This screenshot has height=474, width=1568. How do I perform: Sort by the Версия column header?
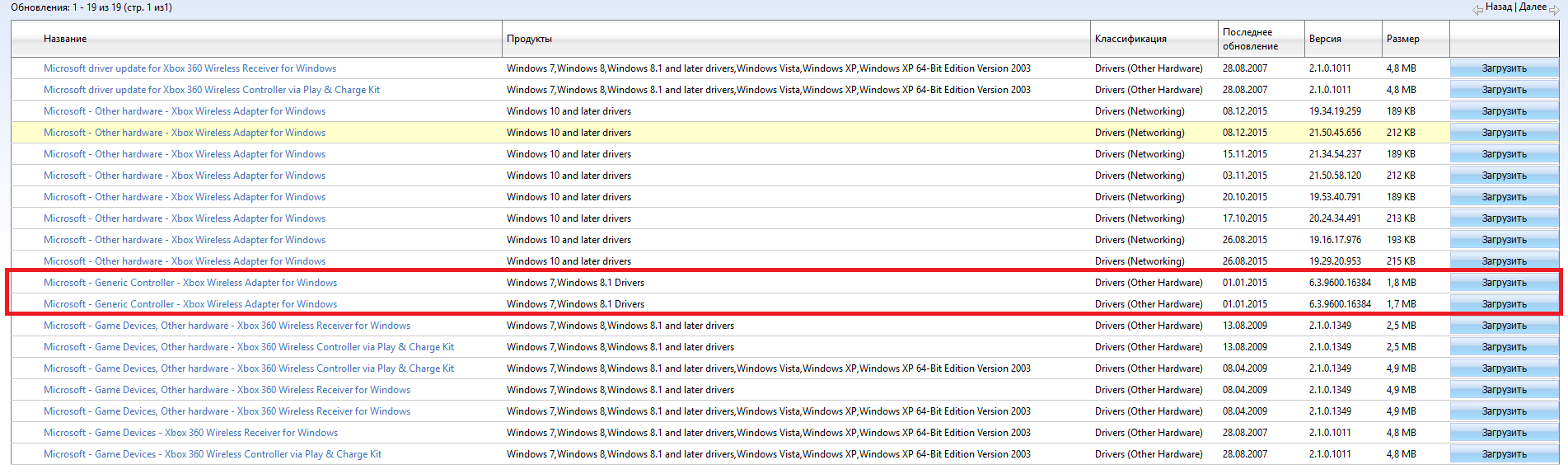pos(1325,39)
